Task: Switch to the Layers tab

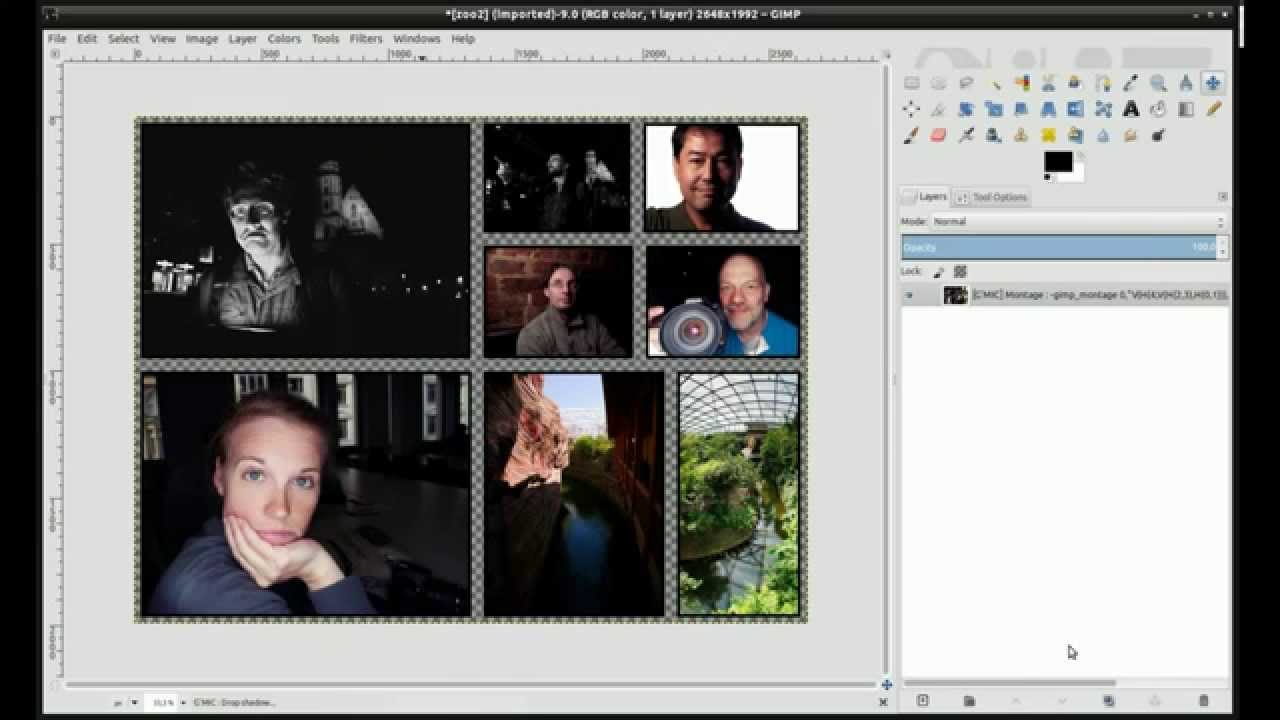Action: [x=925, y=197]
